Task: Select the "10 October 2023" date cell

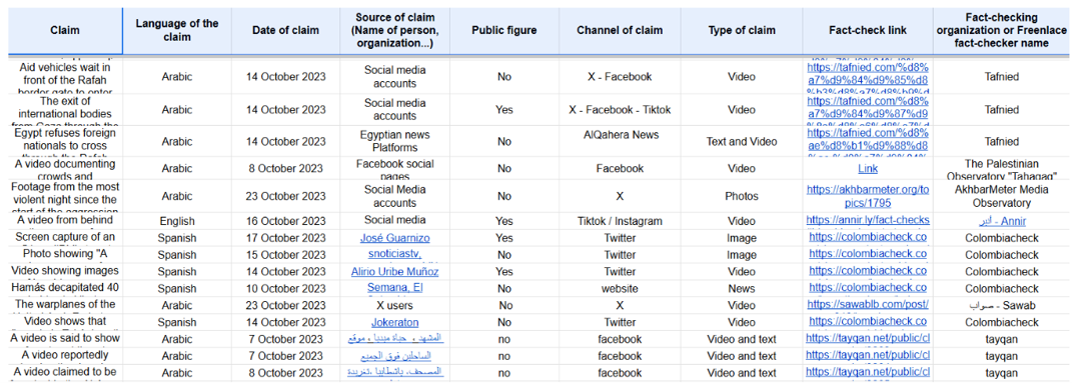Action: tap(286, 288)
